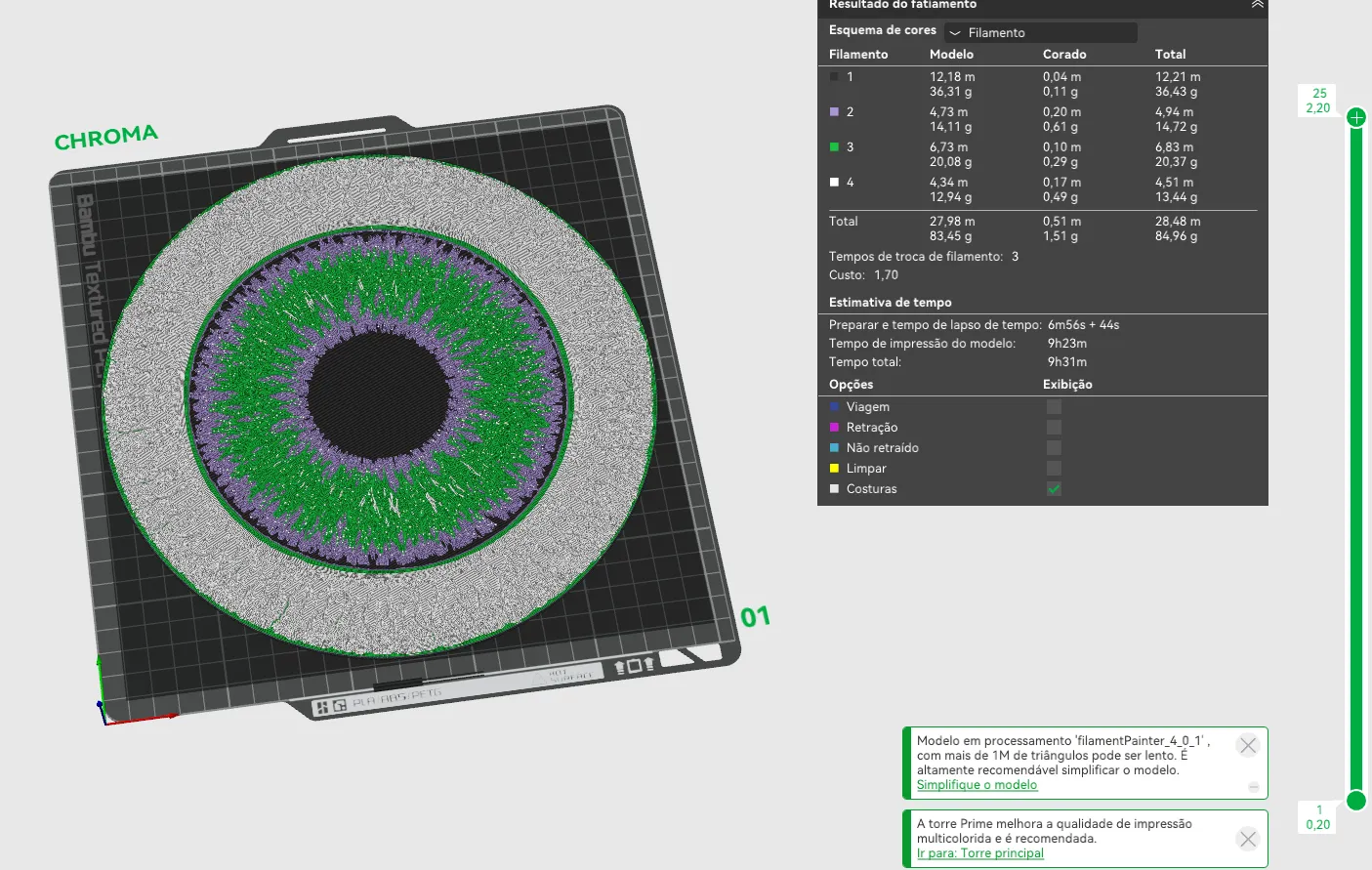Image resolution: width=1372 pixels, height=870 pixels.
Task: Collapse the slicing result panel chevron
Action: (x=1257, y=5)
